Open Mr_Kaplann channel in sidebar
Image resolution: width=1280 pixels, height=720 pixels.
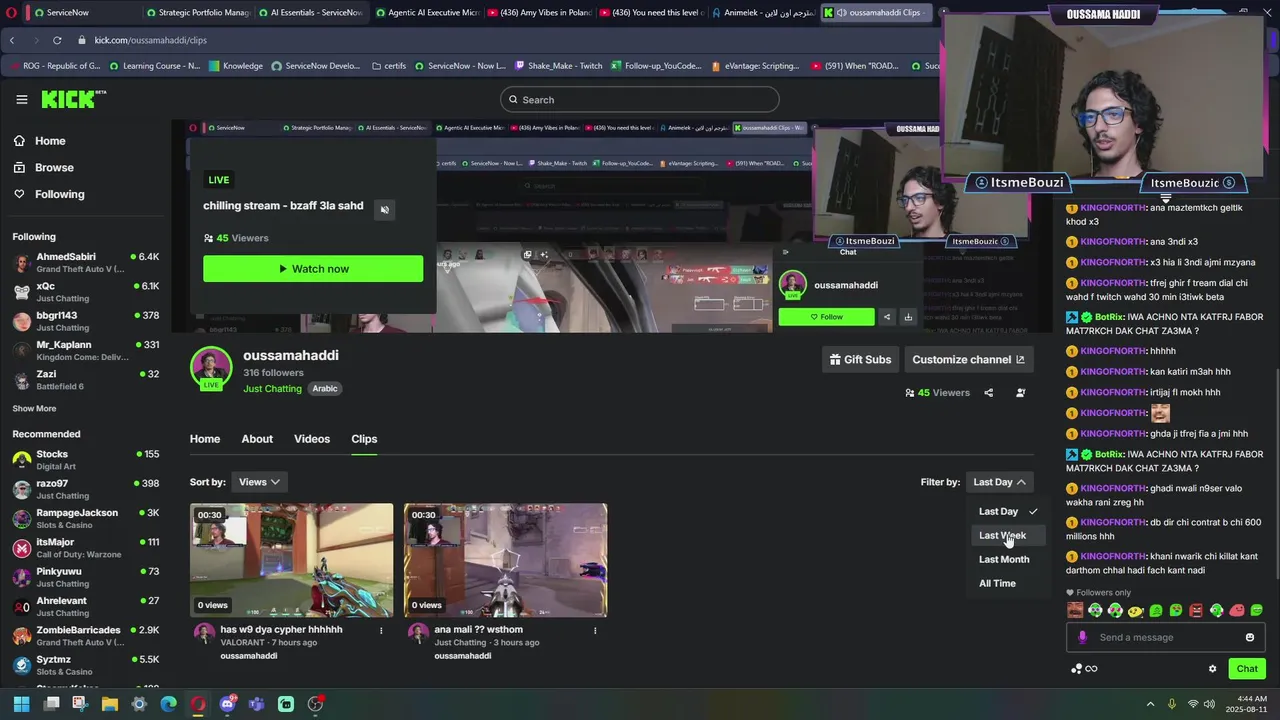pos(86,351)
